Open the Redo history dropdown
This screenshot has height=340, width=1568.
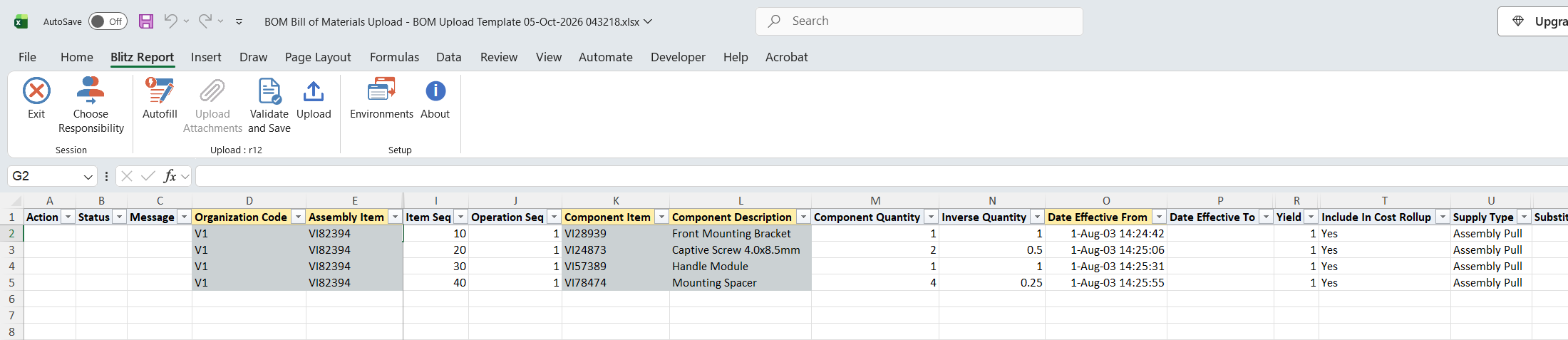pyautogui.click(x=221, y=21)
